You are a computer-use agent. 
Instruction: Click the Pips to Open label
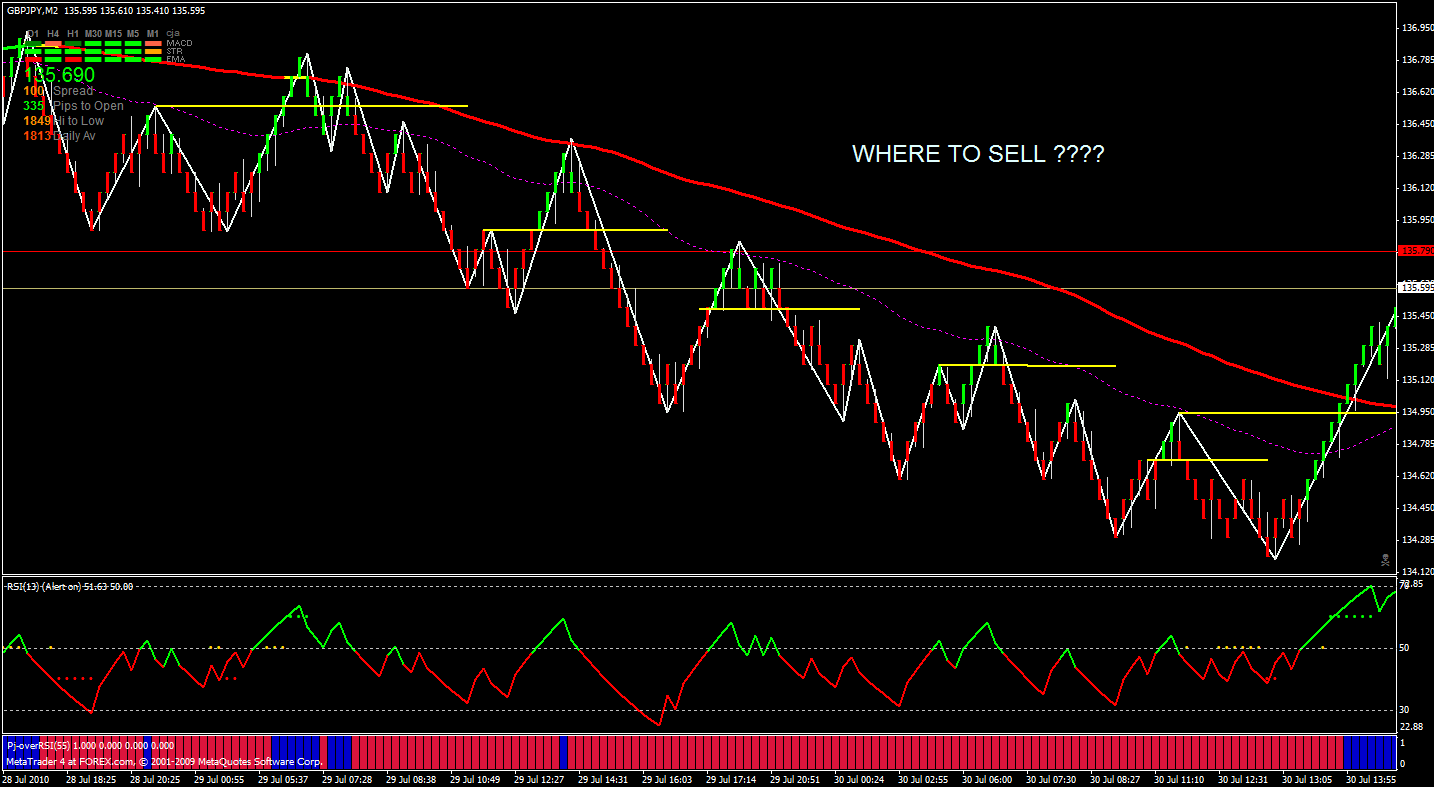[88, 106]
